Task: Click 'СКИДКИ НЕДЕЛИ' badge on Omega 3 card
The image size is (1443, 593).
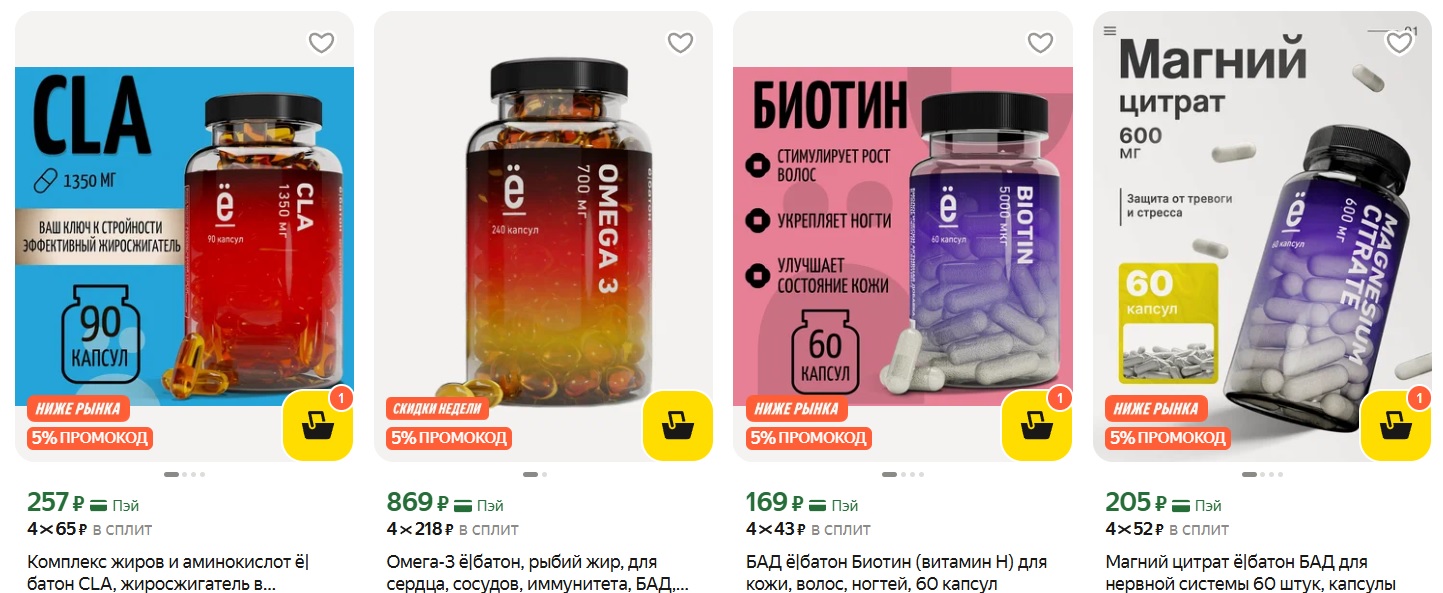Action: 437,409
